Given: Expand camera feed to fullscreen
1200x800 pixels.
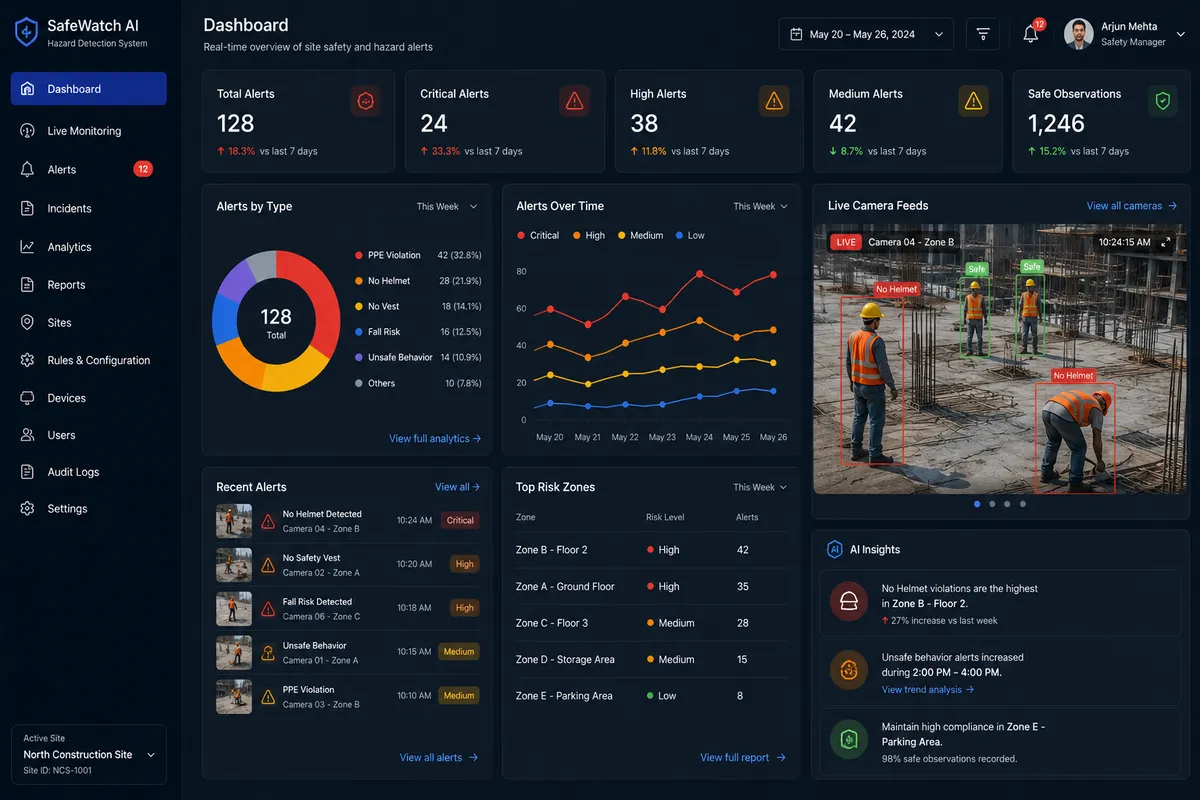Looking at the screenshot, I should point(1165,242).
